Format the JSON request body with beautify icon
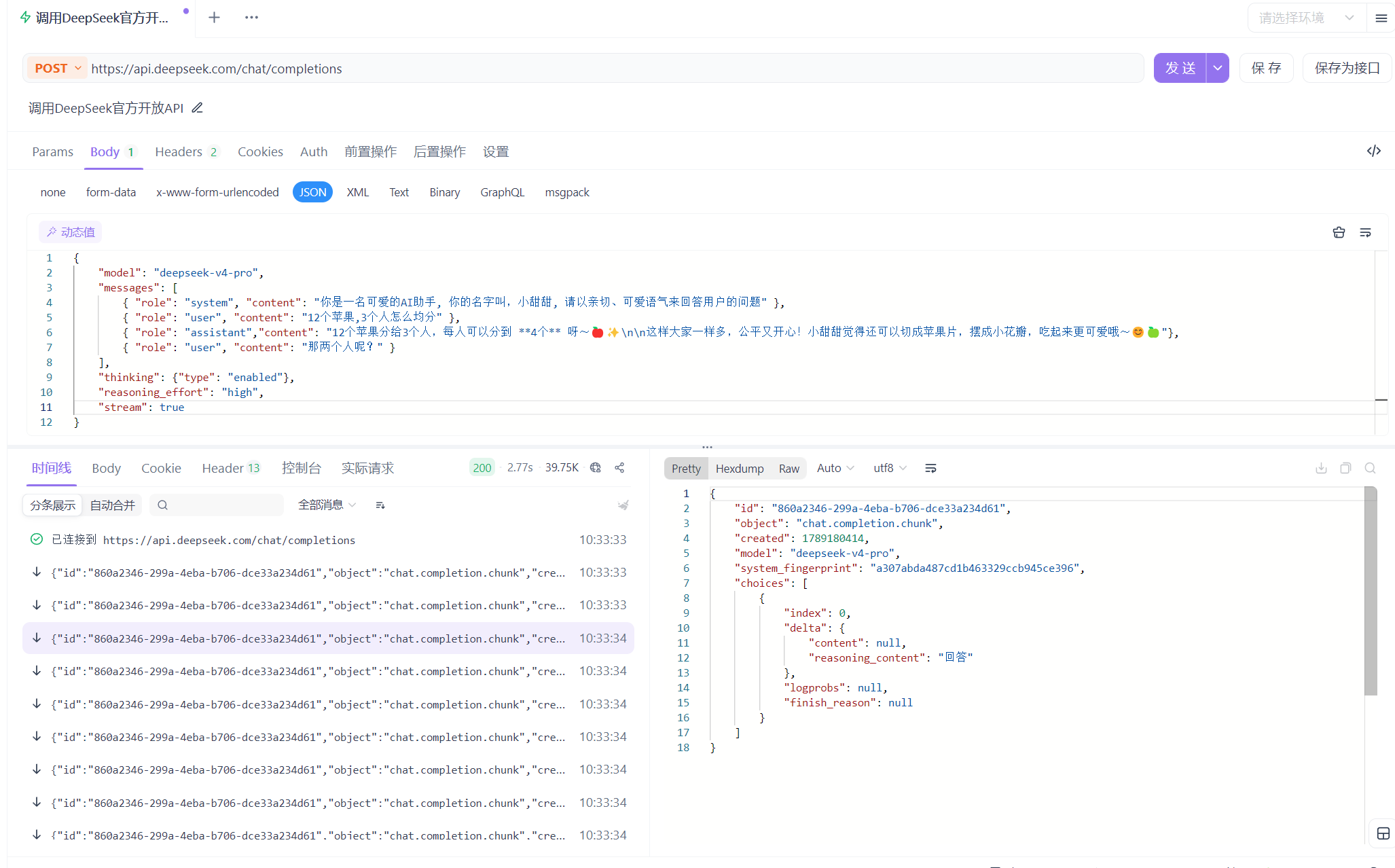The image size is (1395, 868). click(1339, 232)
